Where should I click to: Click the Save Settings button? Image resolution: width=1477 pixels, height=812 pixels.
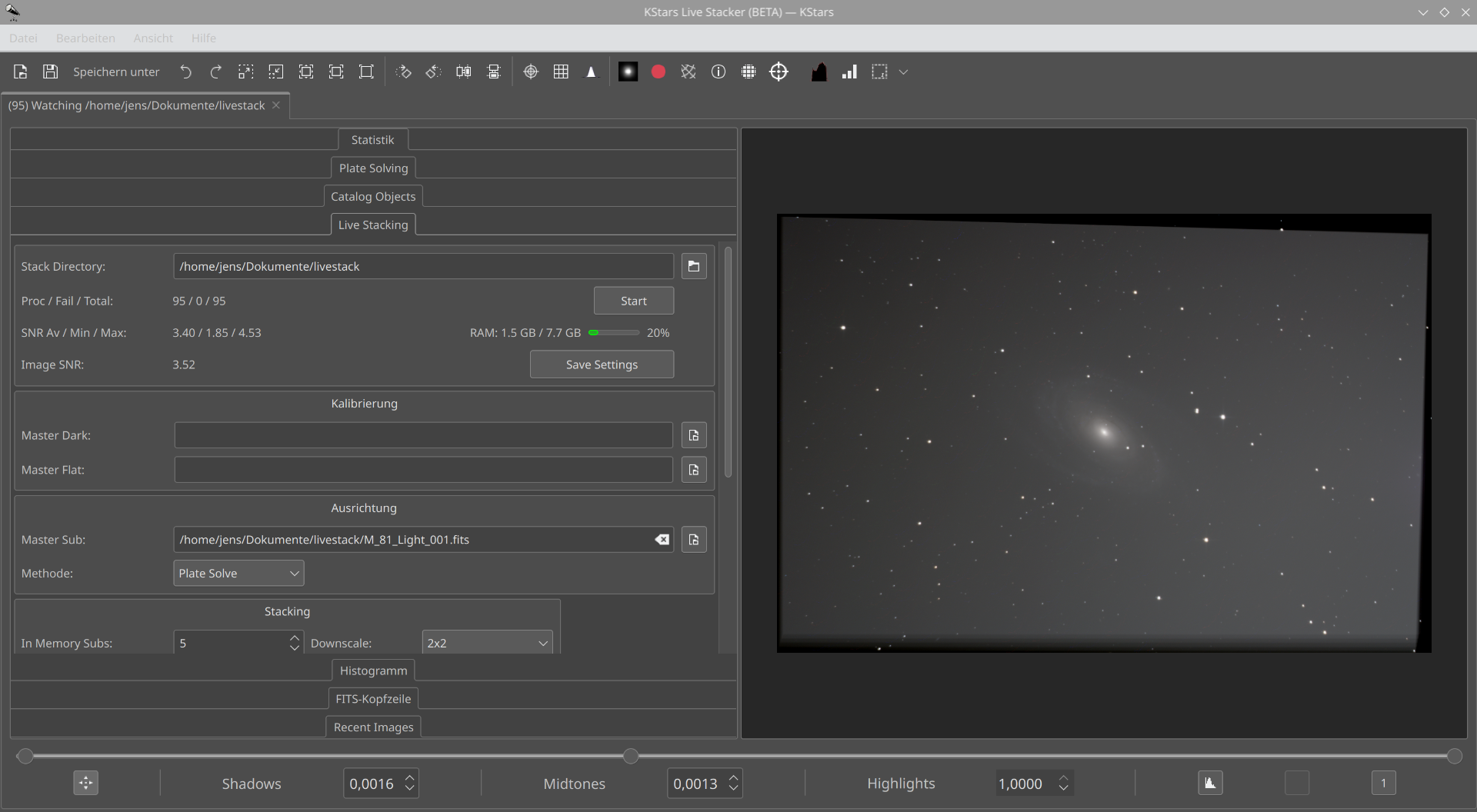pos(602,364)
